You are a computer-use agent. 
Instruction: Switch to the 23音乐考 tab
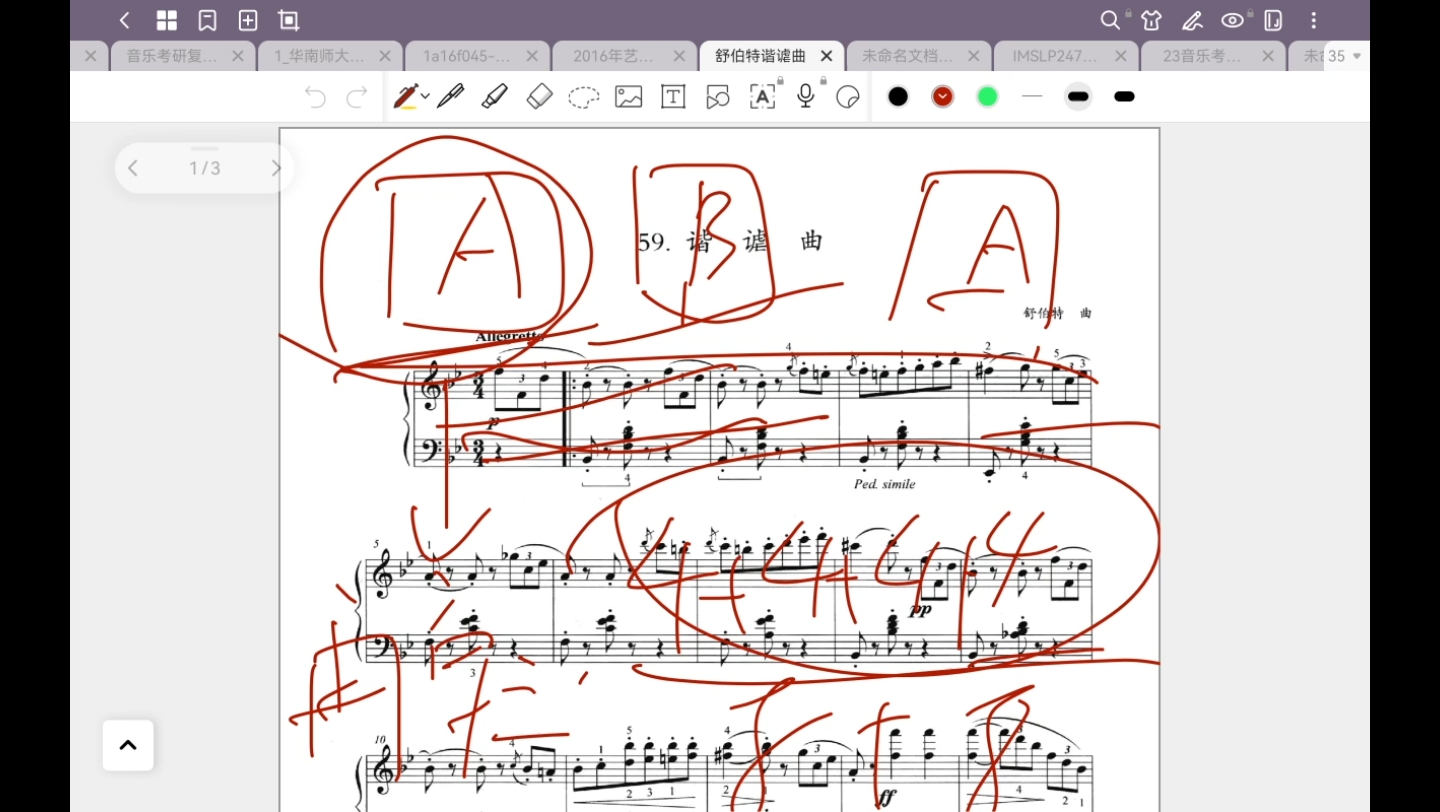pyautogui.click(x=1202, y=56)
